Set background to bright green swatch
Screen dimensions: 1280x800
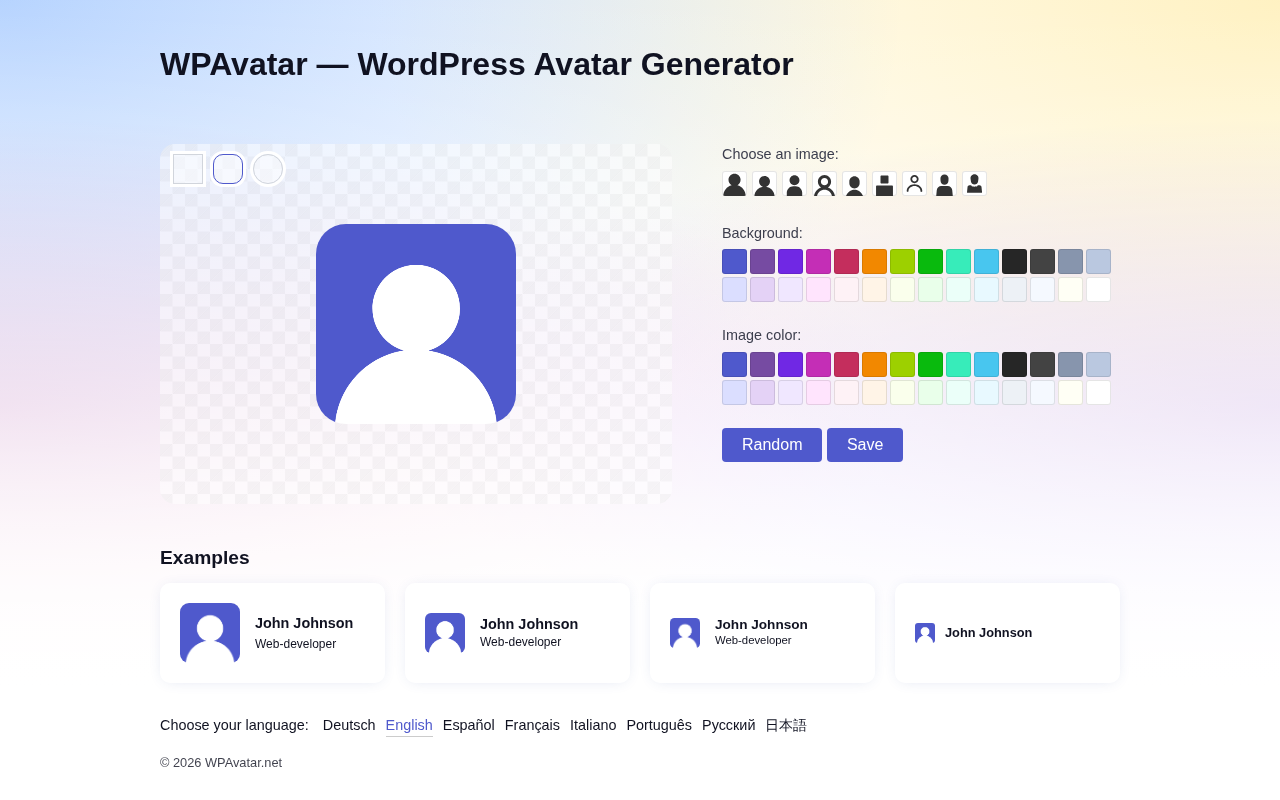coord(930,262)
